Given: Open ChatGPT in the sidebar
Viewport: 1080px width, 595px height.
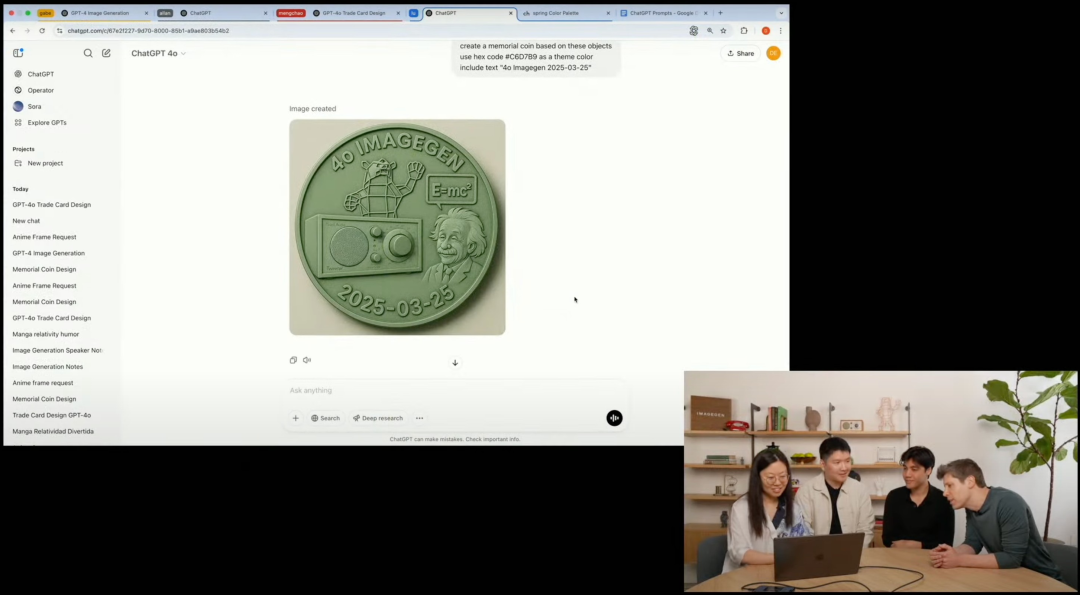Looking at the screenshot, I should pyautogui.click(x=41, y=74).
